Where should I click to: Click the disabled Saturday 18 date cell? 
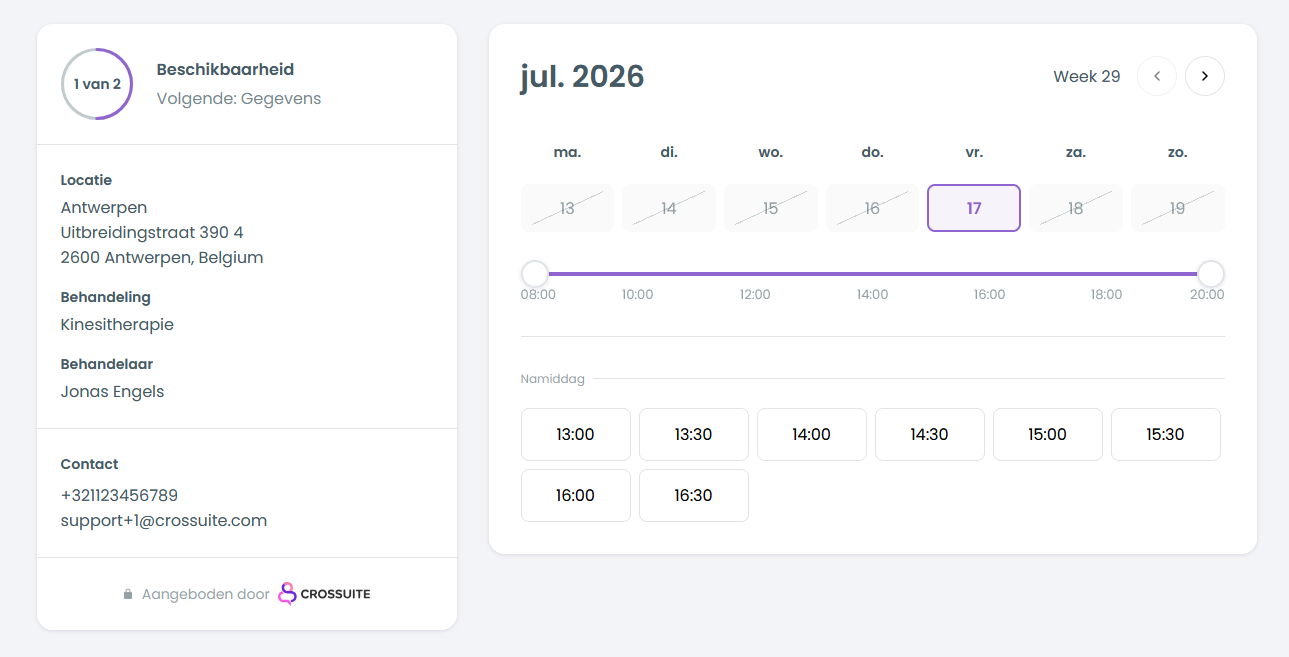[1076, 208]
